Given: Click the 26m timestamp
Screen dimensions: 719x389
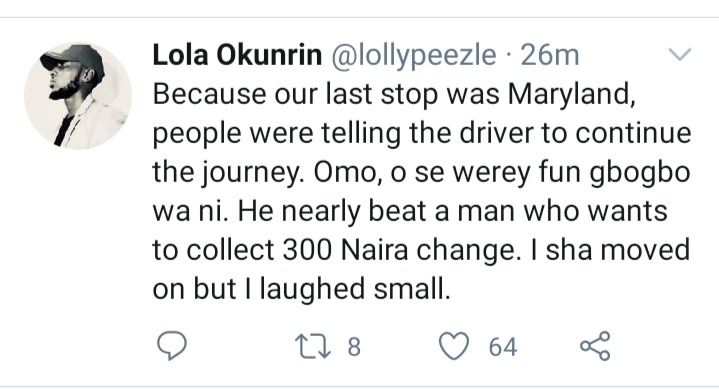Looking at the screenshot, I should pos(550,56).
